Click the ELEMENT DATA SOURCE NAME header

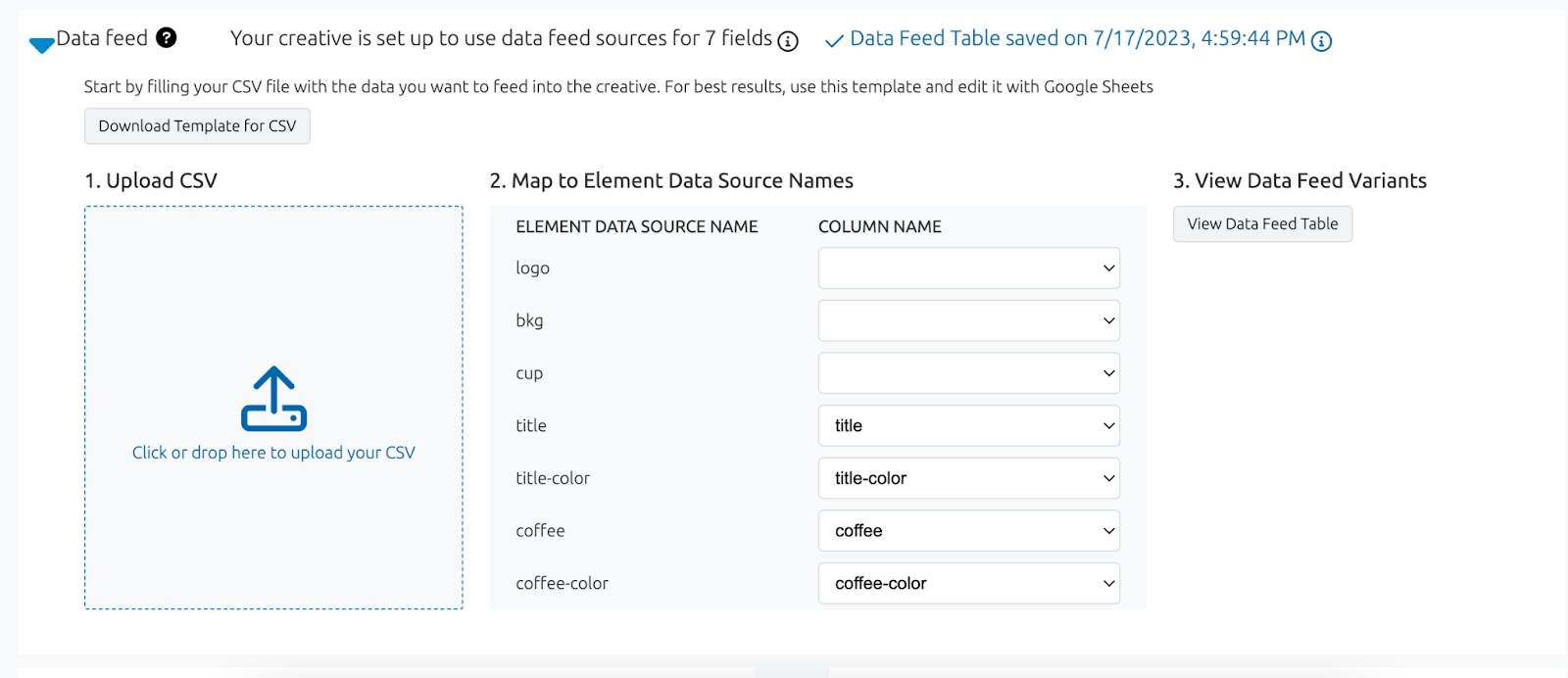click(x=636, y=227)
